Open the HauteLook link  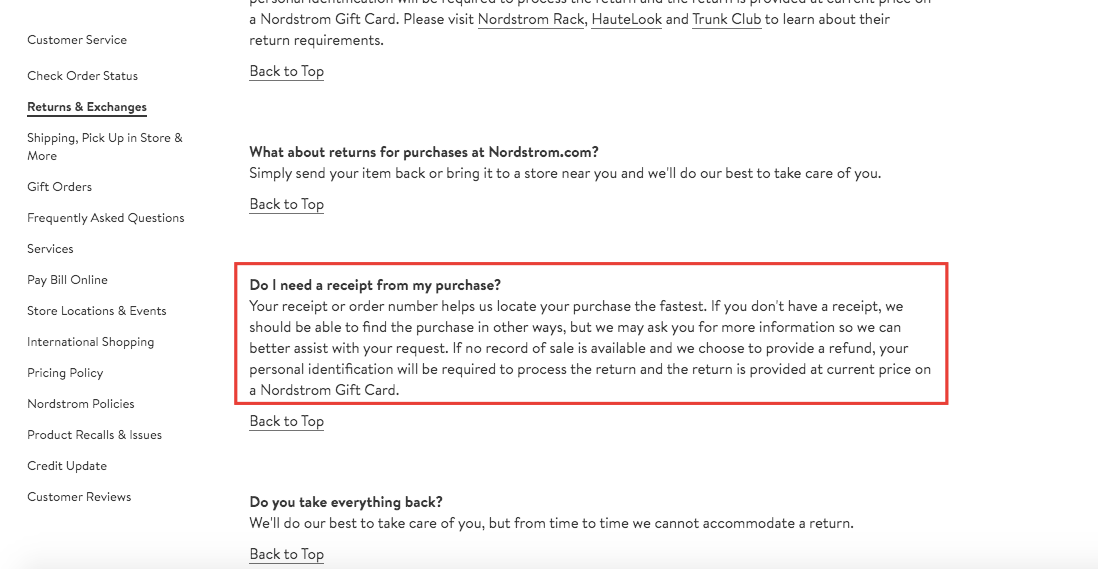tap(626, 19)
